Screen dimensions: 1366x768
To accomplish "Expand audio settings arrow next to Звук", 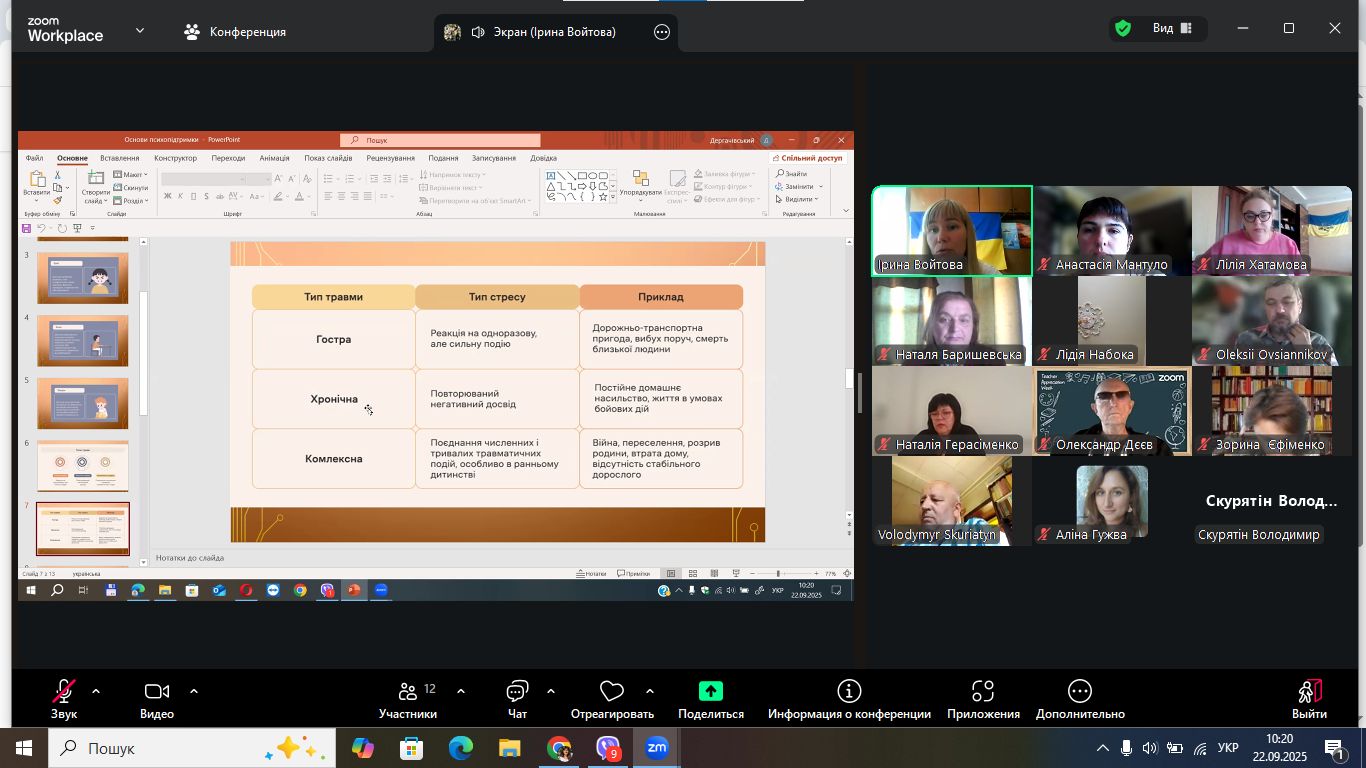I will click(96, 691).
